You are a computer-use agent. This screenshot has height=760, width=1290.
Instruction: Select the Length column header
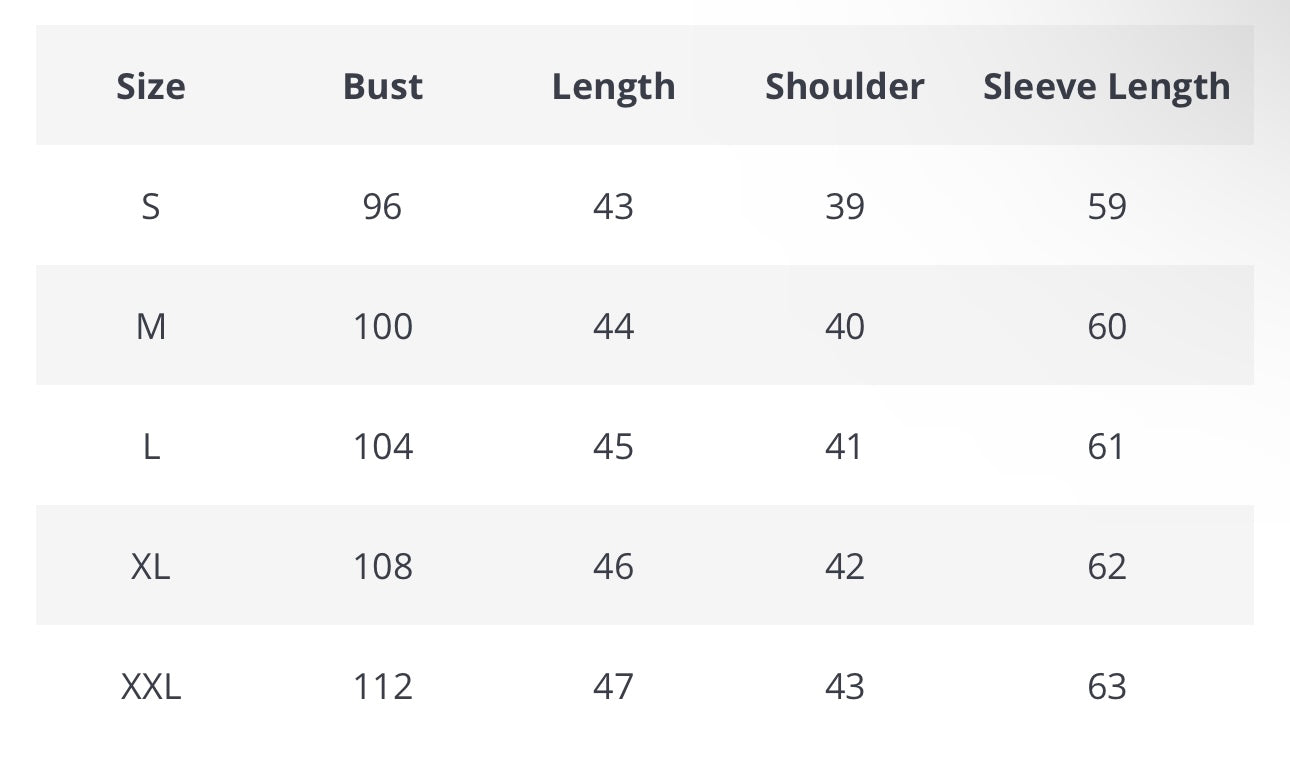coord(613,87)
